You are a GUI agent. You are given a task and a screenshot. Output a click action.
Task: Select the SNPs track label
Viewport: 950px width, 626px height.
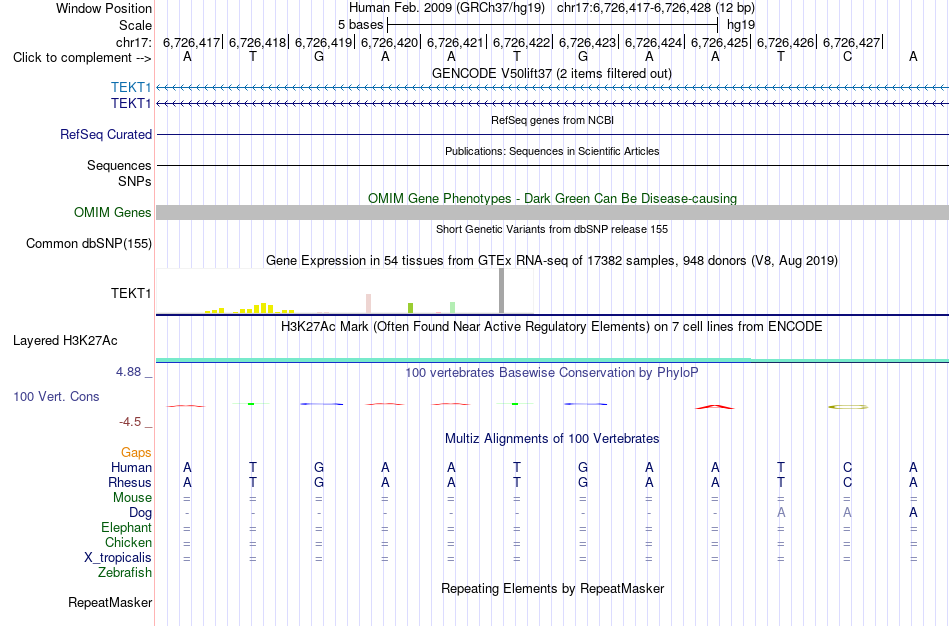coord(135,181)
